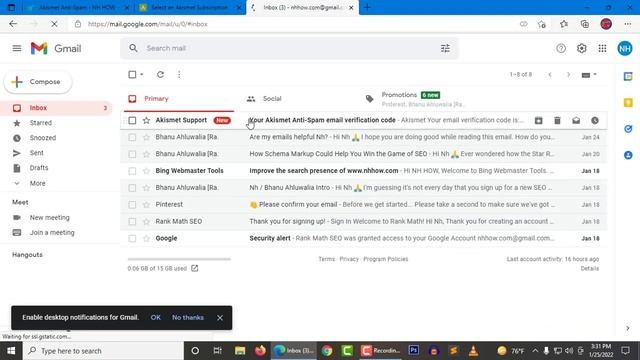Click the Windows taskbar search box

(103, 351)
